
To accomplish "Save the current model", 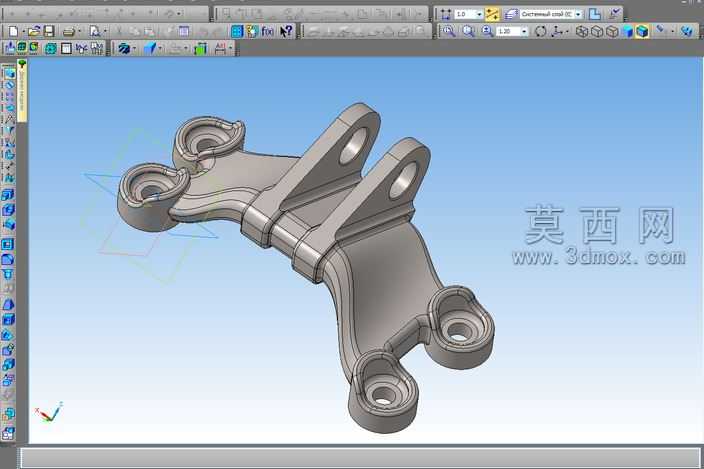I will tap(48, 31).
